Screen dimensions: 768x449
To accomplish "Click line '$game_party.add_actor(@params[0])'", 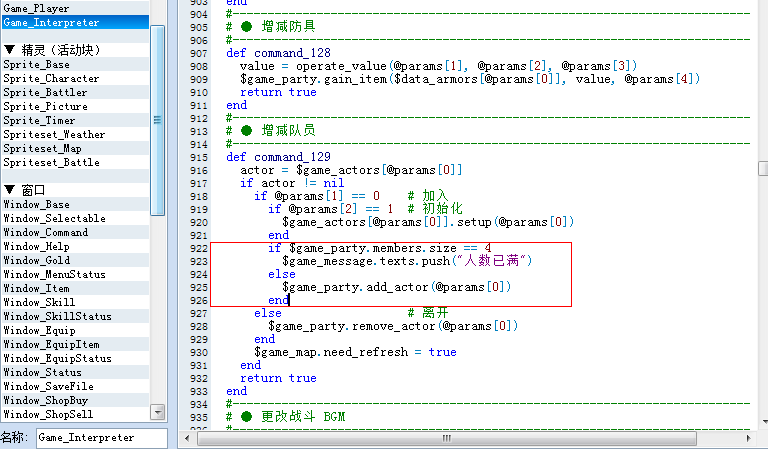I will [x=396, y=287].
